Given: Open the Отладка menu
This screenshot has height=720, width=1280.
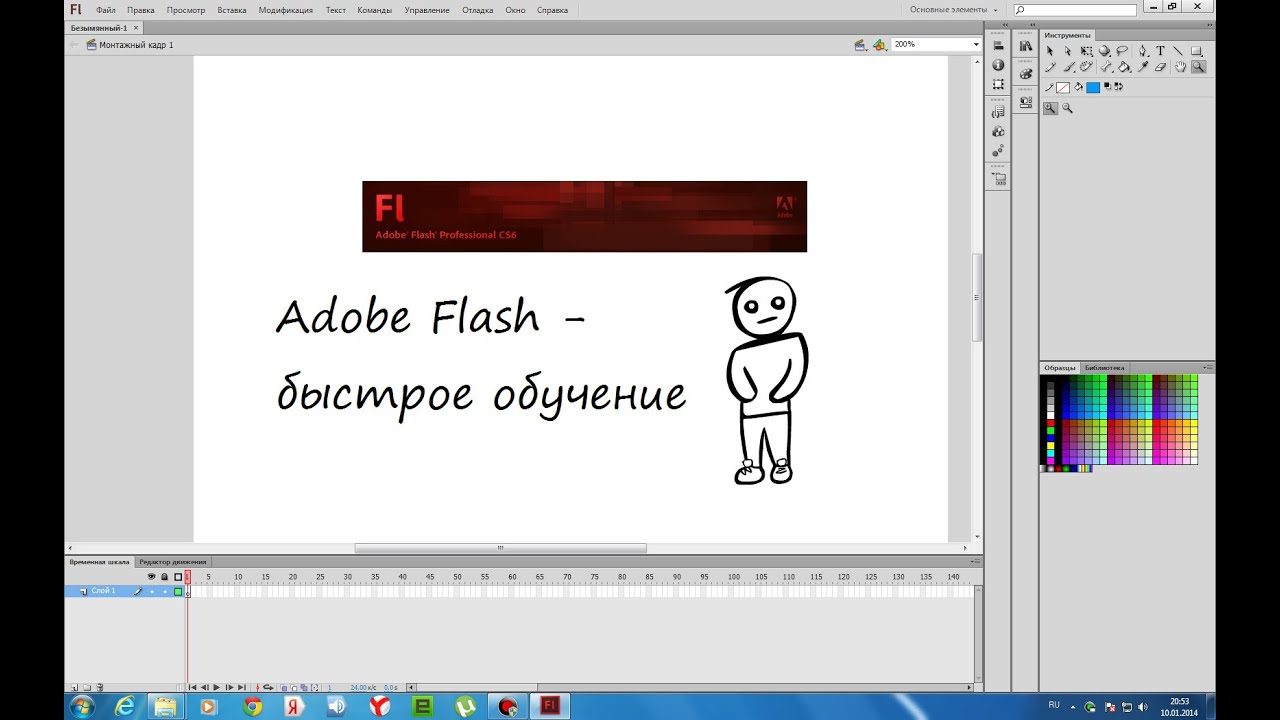Looking at the screenshot, I should [x=478, y=10].
